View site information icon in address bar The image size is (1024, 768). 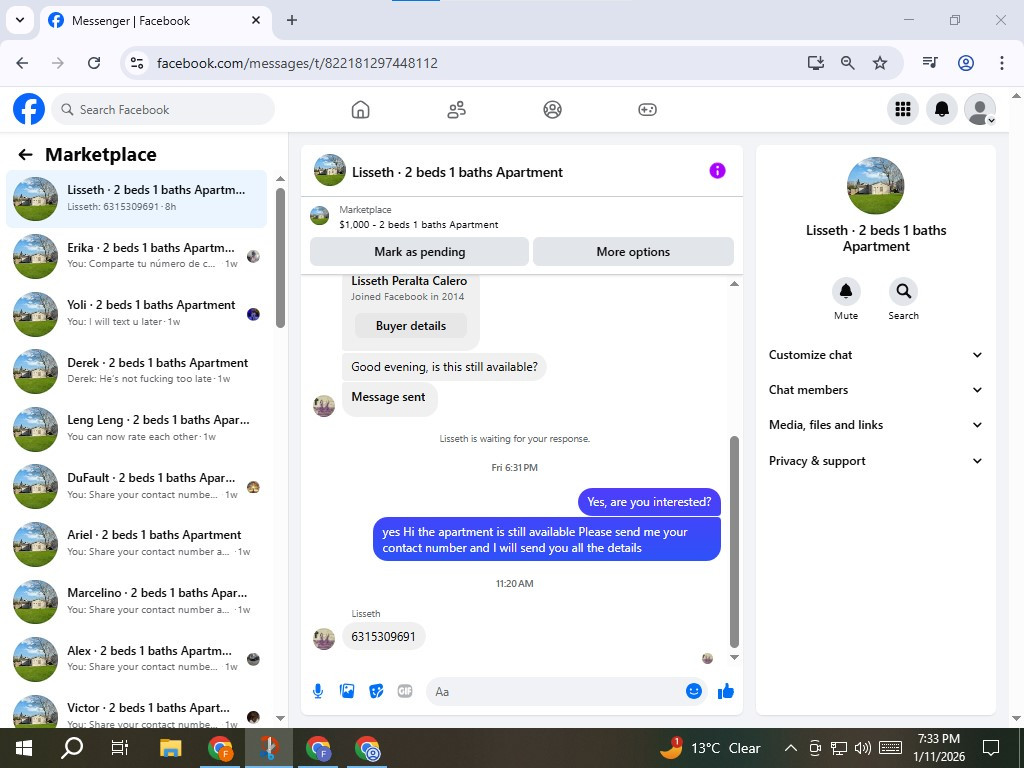(x=136, y=63)
